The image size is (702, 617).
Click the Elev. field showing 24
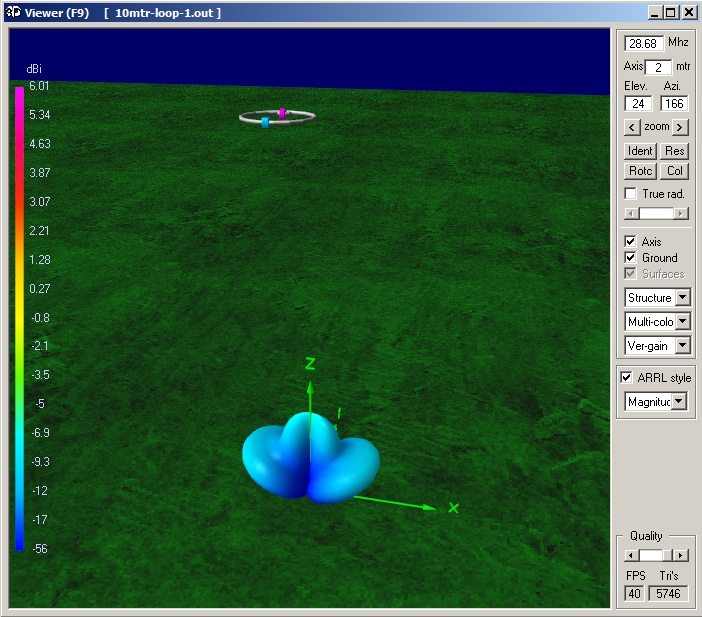638,103
